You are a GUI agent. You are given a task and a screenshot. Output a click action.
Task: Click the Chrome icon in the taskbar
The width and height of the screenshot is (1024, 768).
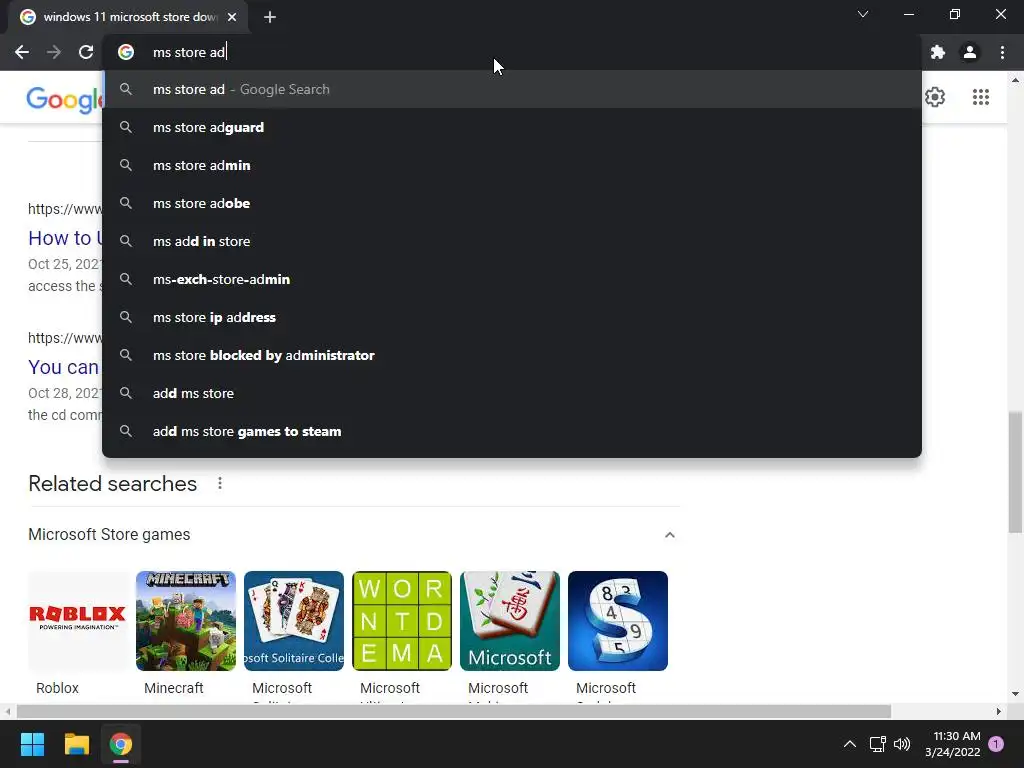[x=121, y=744]
